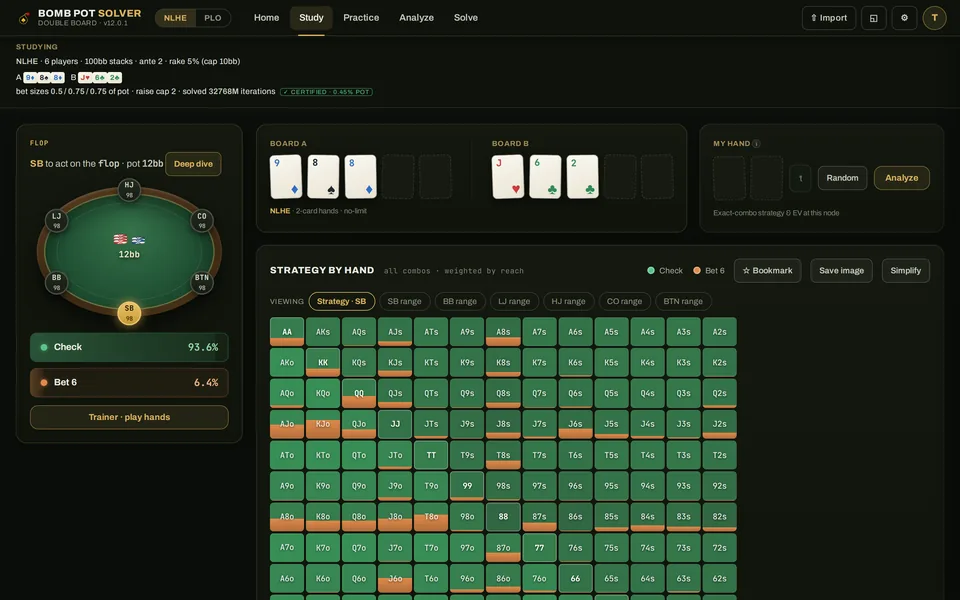The width and height of the screenshot is (960, 600).
Task: Click the 72s cell in the strategy grid
Action: coord(719,547)
